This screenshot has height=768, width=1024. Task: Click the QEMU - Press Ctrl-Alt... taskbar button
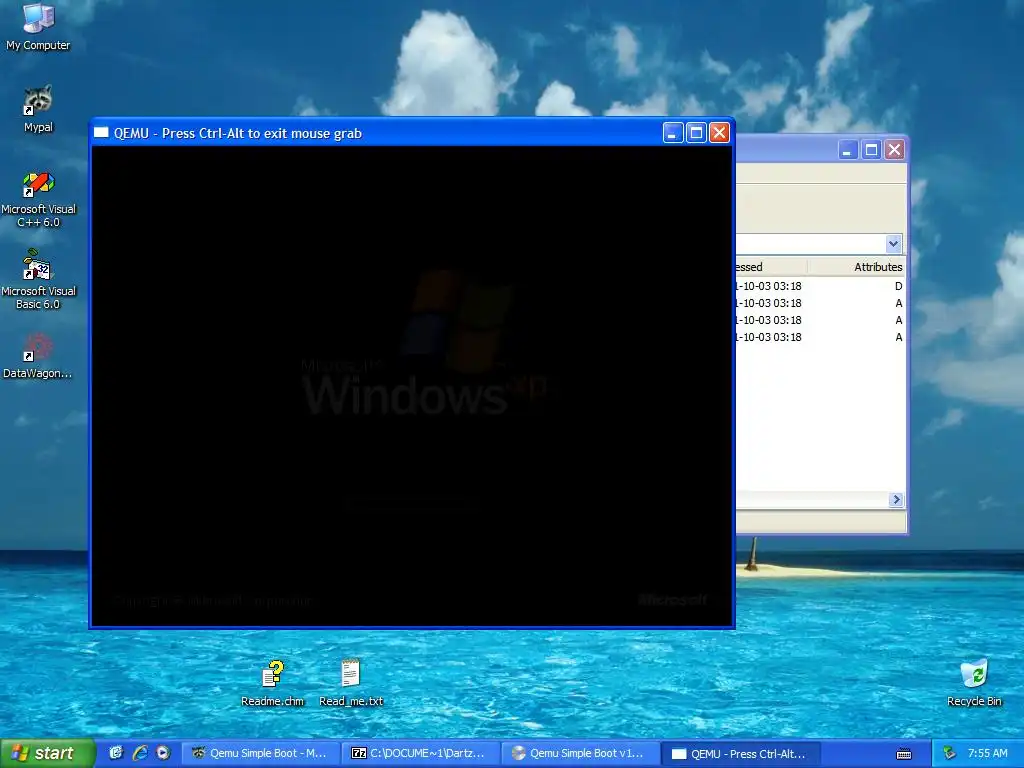point(740,753)
